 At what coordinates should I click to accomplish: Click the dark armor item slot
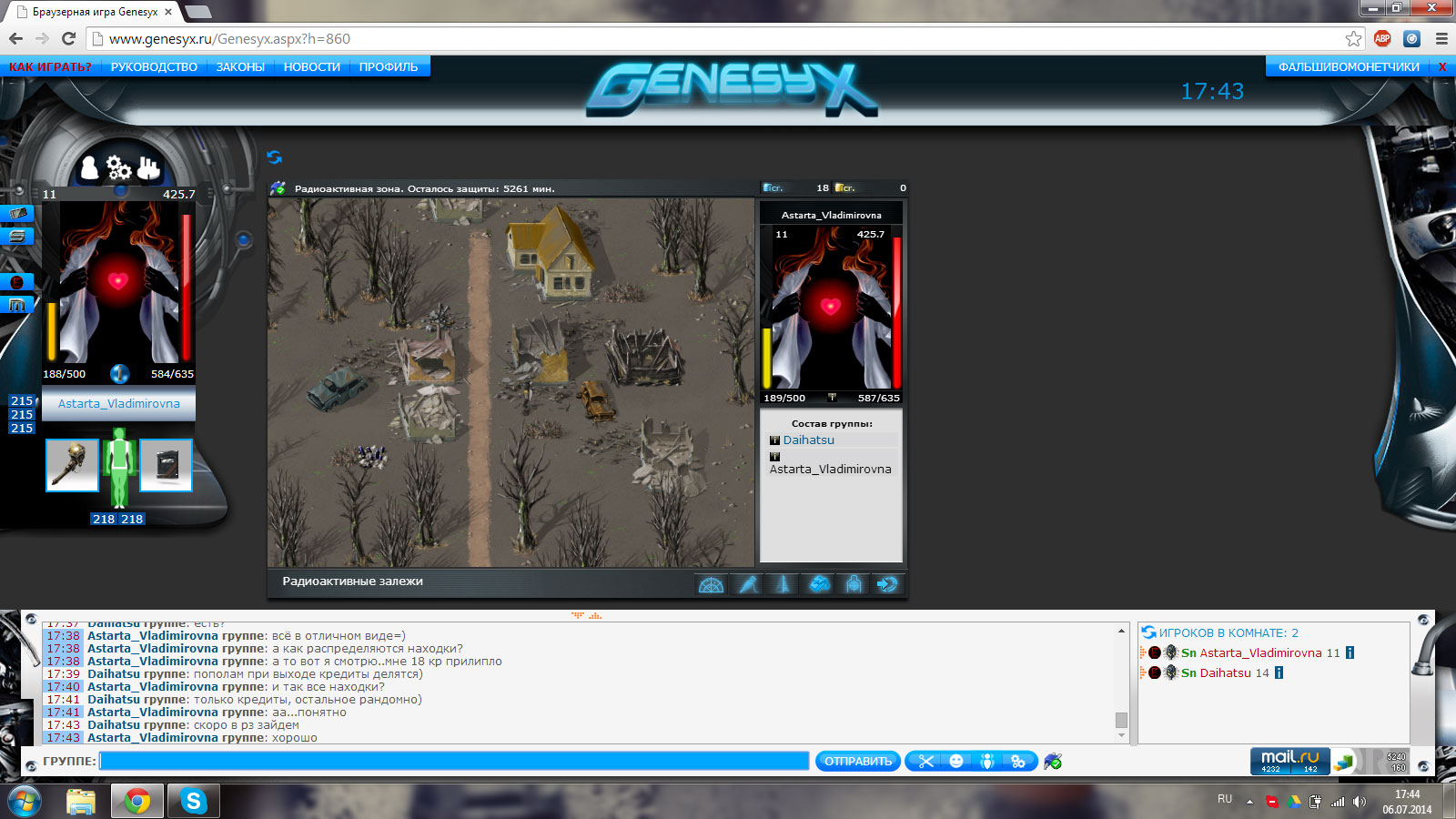(166, 465)
